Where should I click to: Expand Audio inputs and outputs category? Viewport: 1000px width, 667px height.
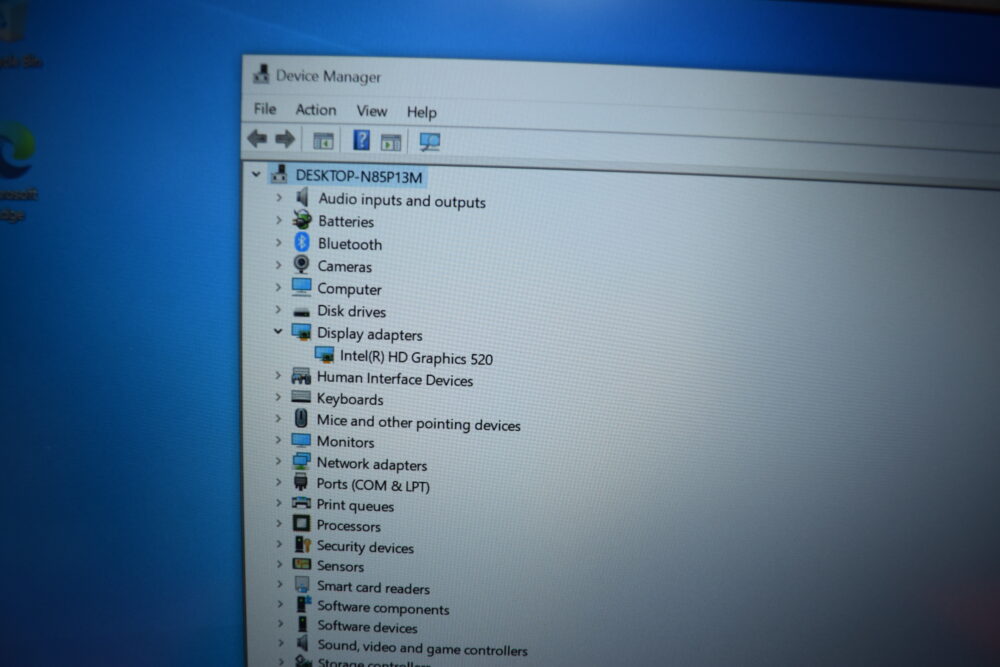279,198
